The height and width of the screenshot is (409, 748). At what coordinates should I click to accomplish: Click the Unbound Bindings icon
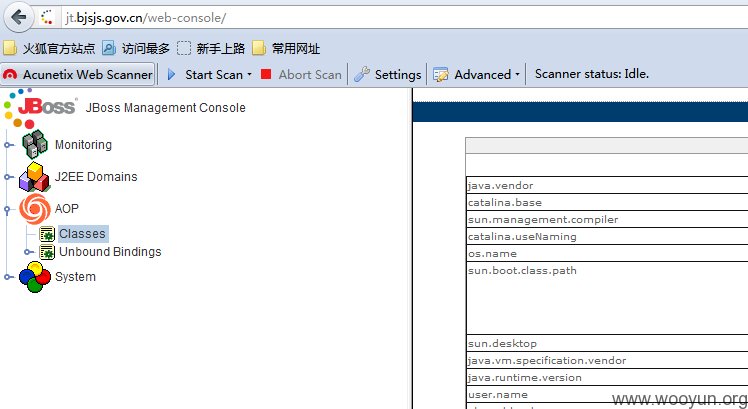tap(47, 252)
